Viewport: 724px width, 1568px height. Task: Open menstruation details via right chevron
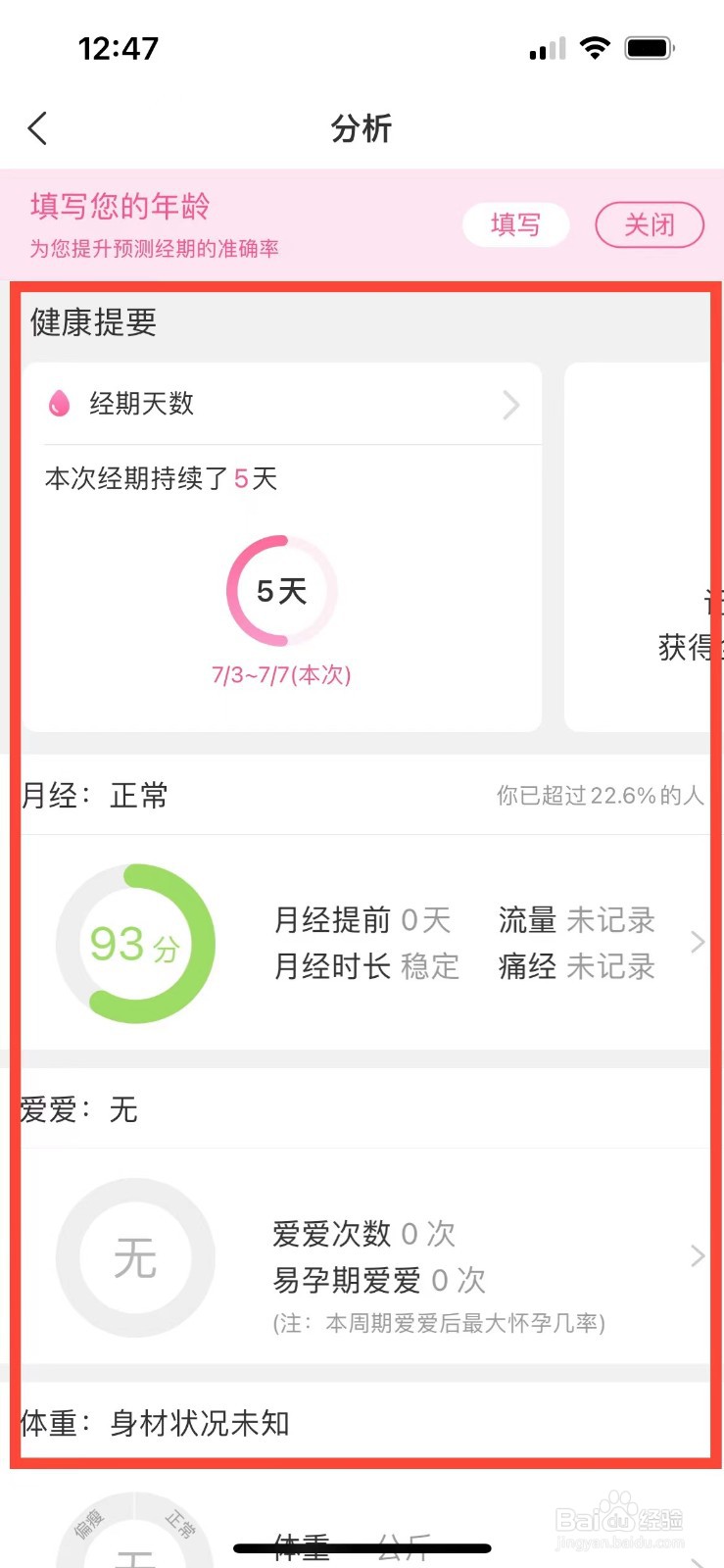(697, 943)
